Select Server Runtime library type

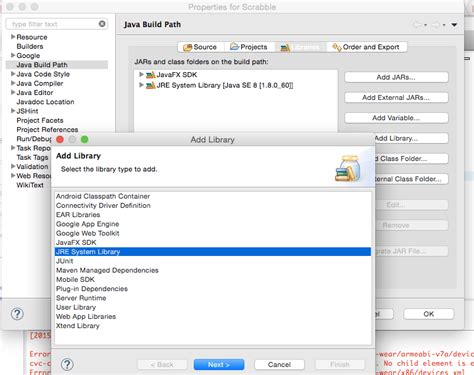[x=213, y=298]
